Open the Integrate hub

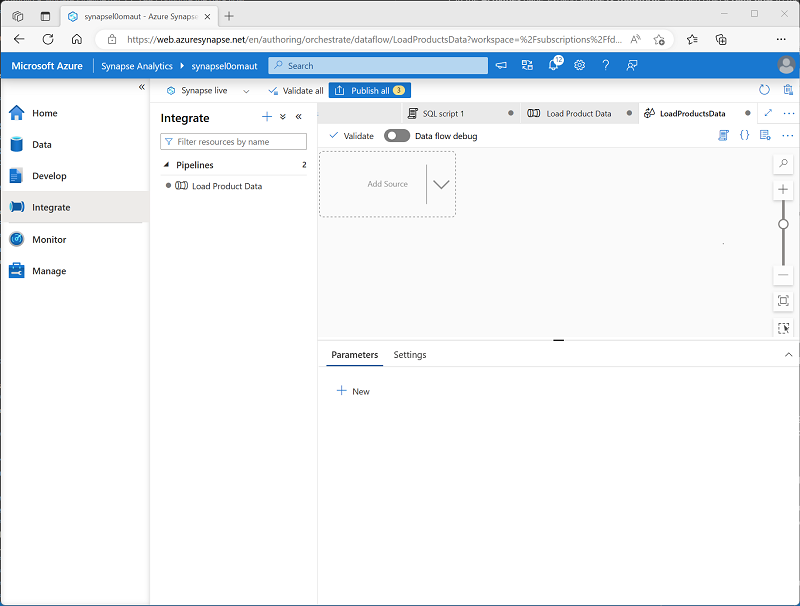coord(74,207)
